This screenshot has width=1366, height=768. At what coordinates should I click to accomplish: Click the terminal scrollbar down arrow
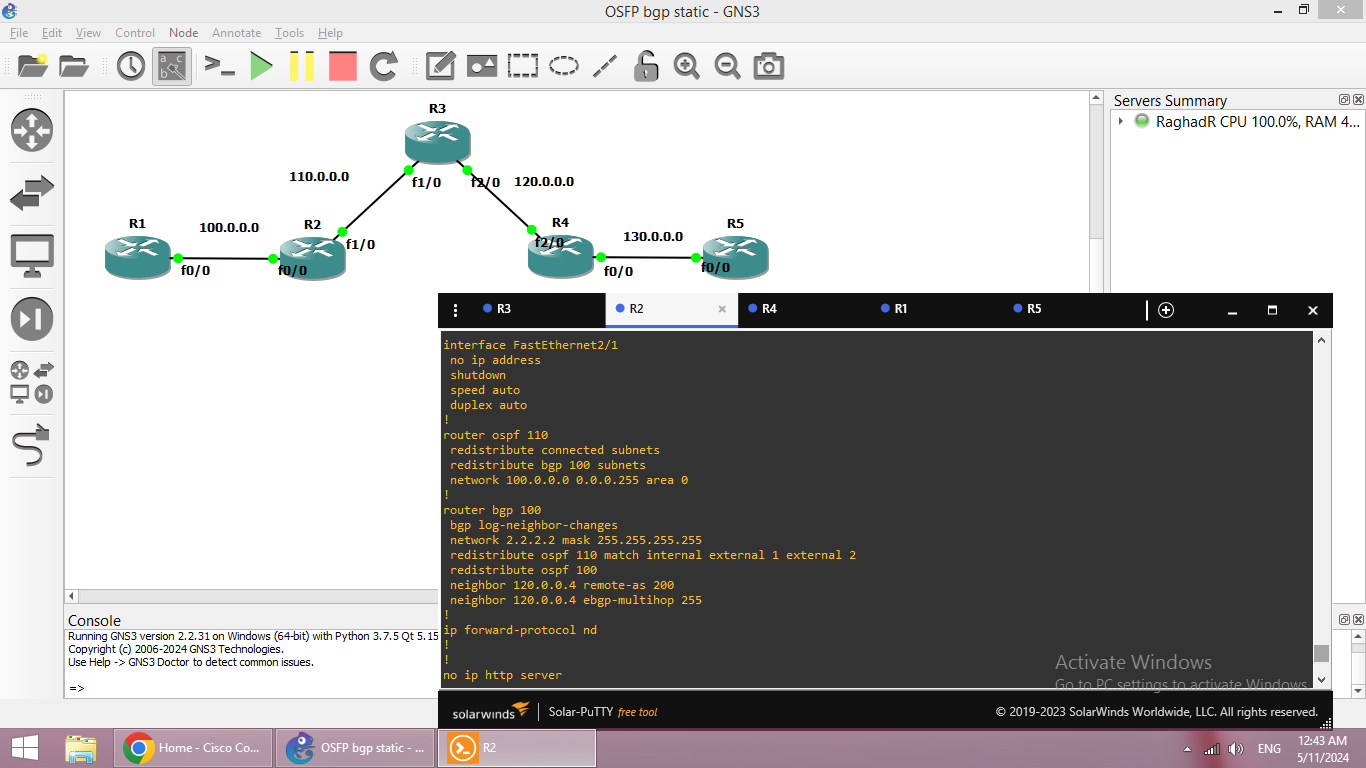pos(1322,679)
